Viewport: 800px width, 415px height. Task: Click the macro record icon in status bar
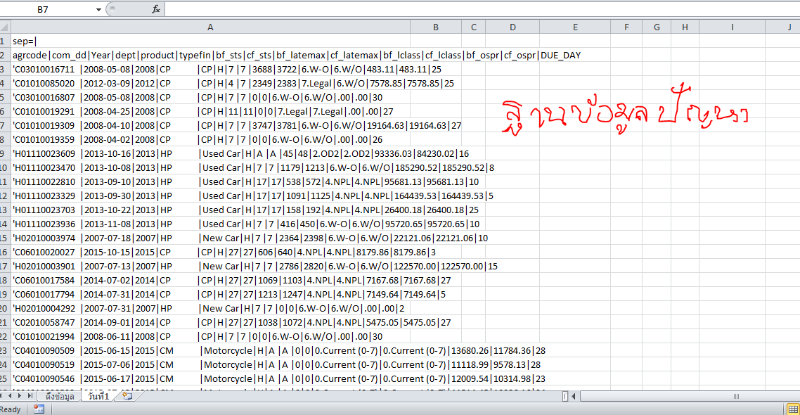click(37, 409)
